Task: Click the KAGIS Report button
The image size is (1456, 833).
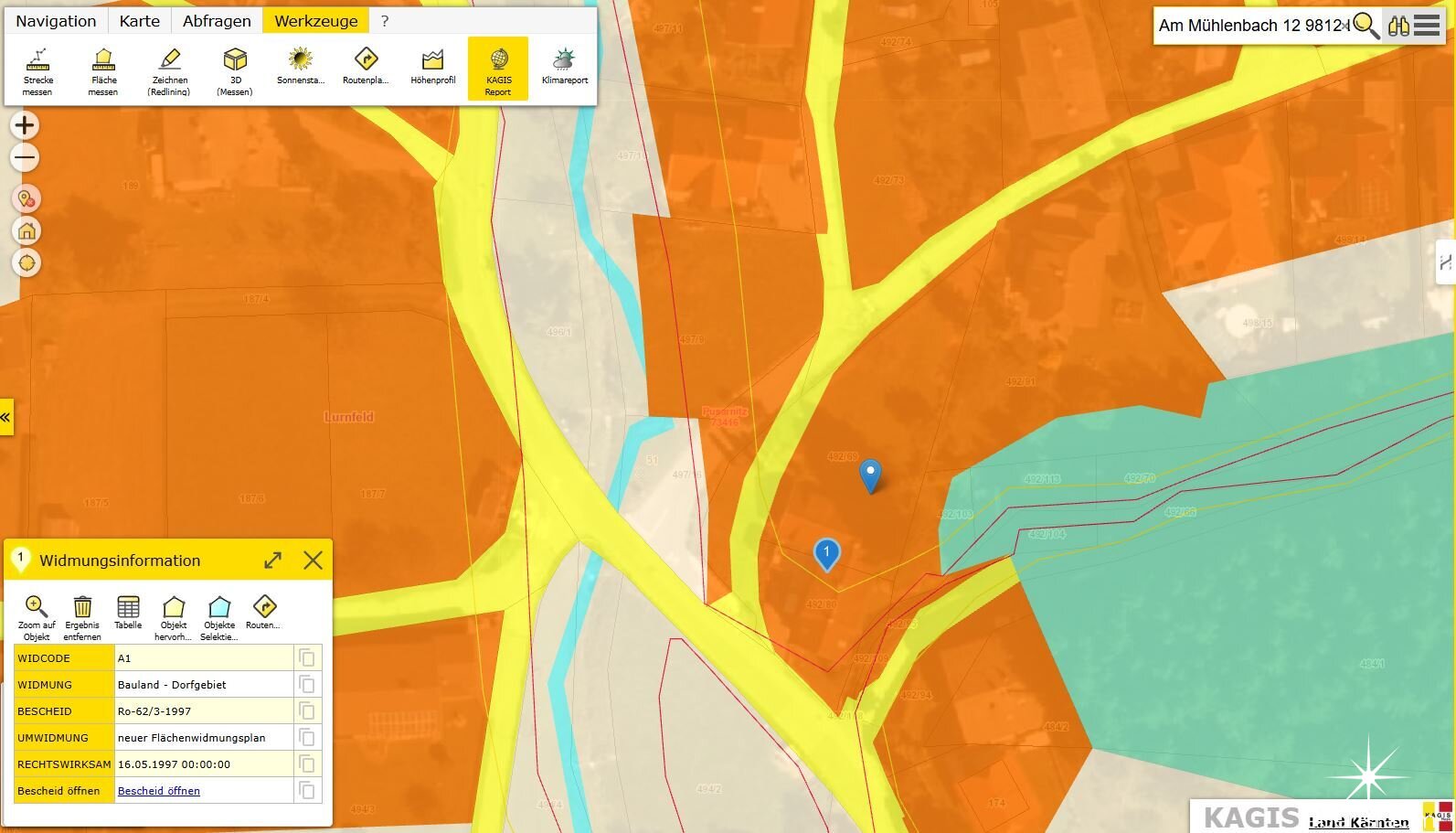Action: (498, 69)
